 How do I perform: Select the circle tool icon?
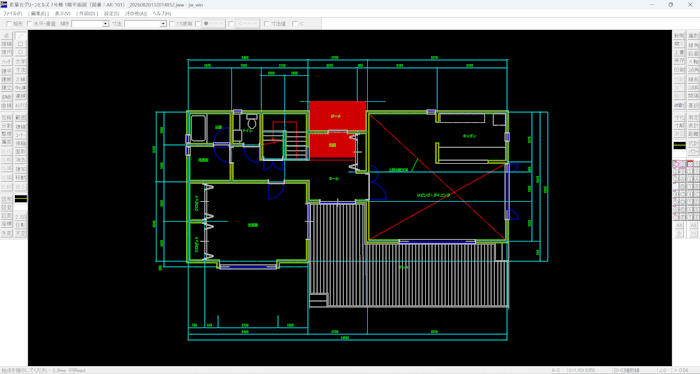[21, 52]
